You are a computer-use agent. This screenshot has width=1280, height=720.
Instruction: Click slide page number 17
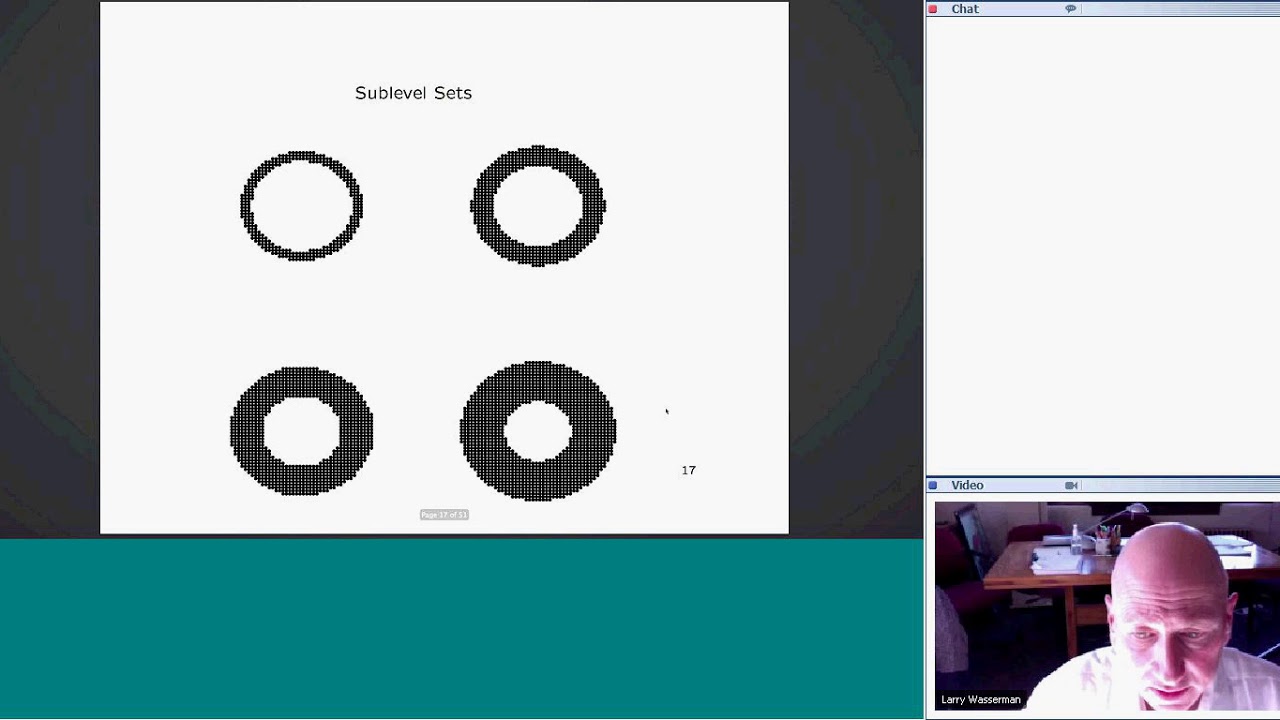(x=688, y=470)
